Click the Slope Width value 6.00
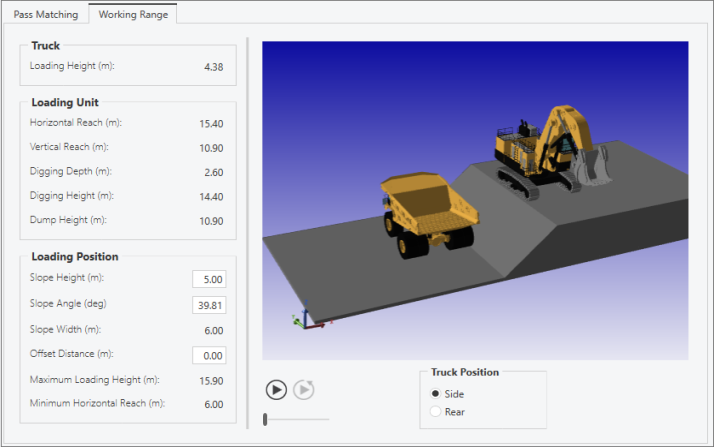This screenshot has width=714, height=447. tap(214, 330)
